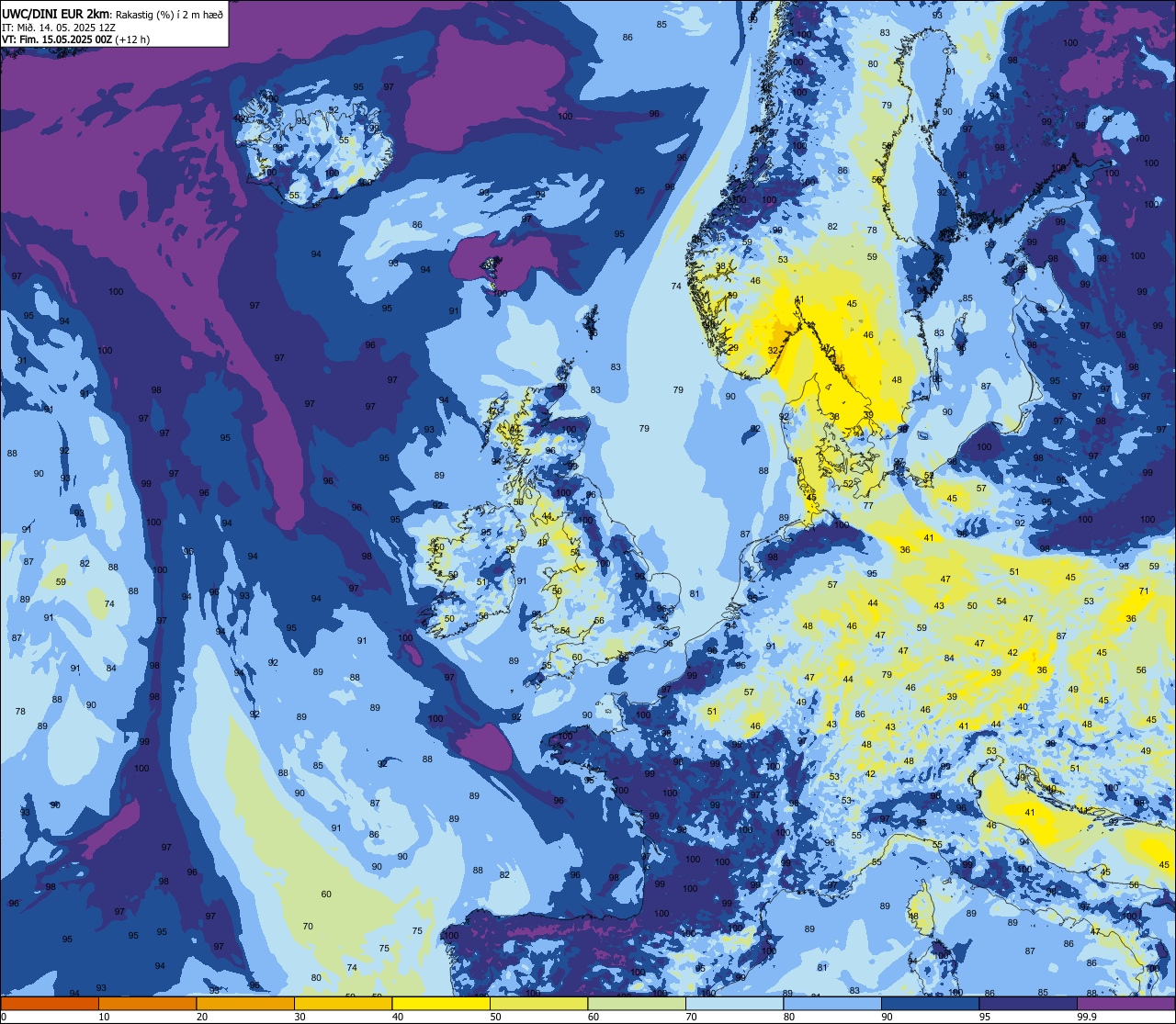
Task: Pick the legend color between 80 and 90
Action: 832,1003
